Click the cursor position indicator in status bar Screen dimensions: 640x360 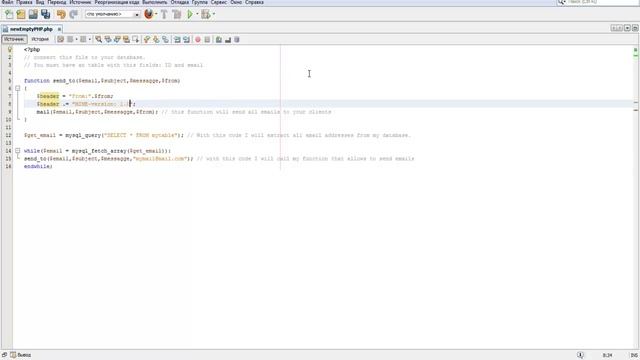[607, 355]
